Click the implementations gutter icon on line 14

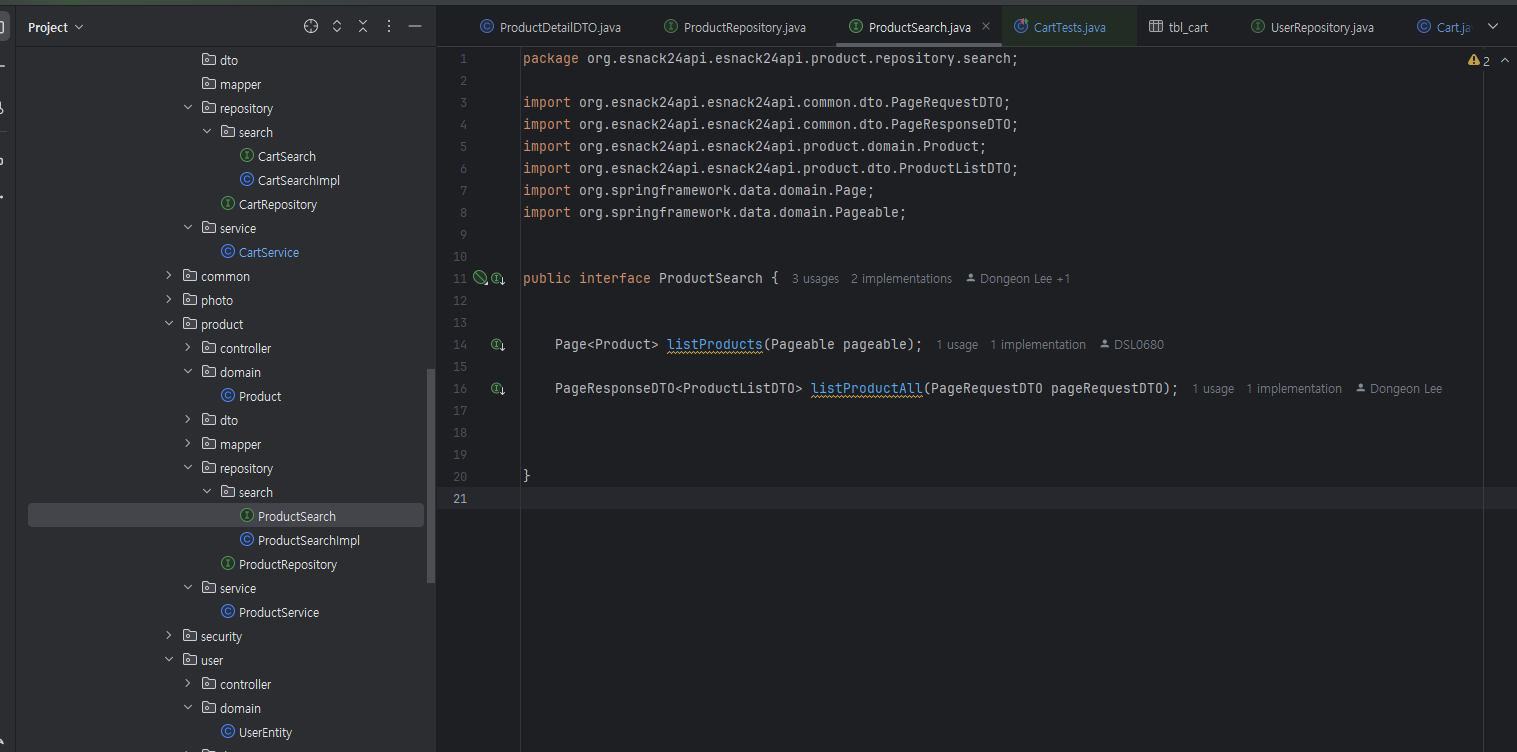point(497,345)
